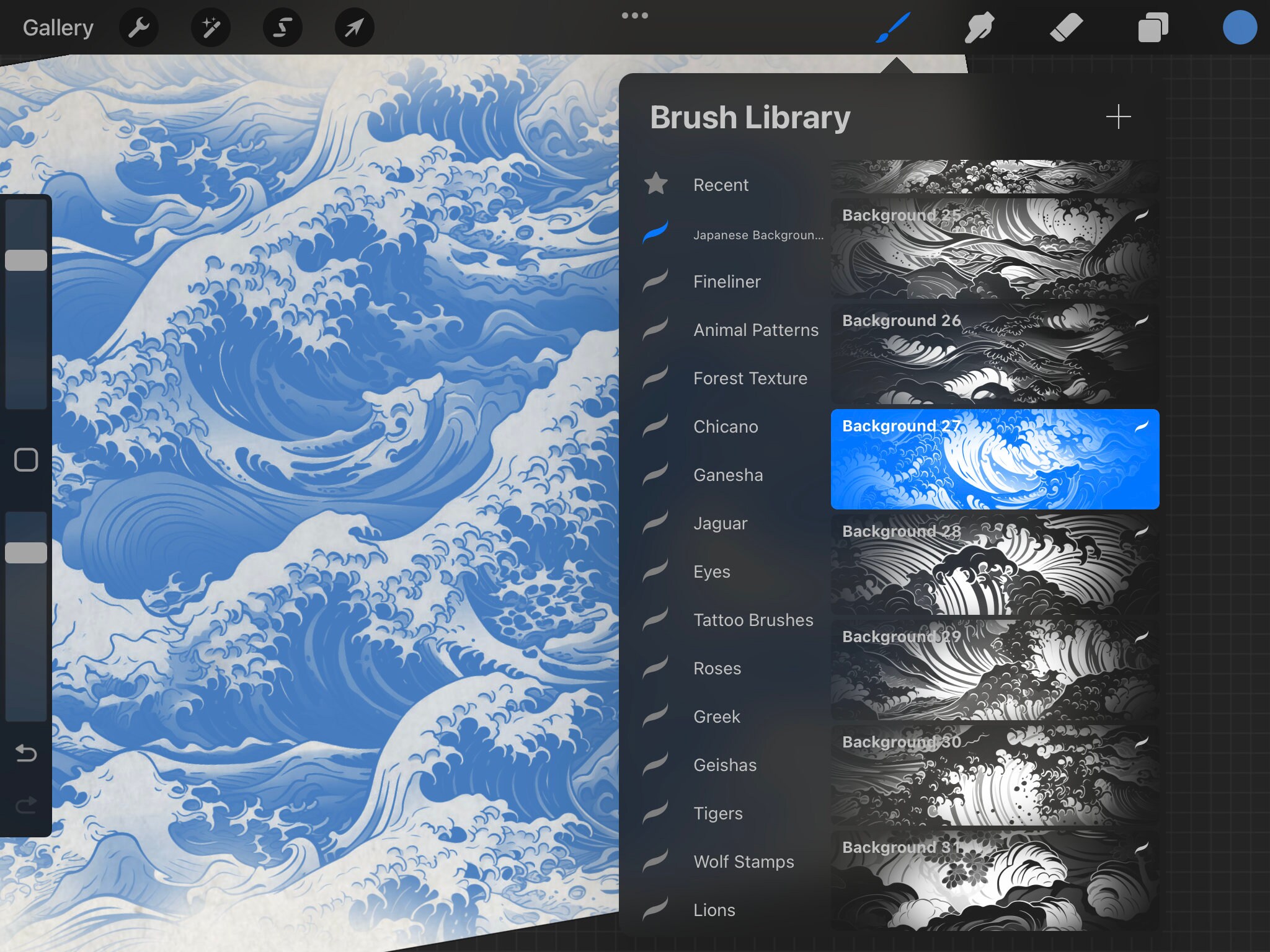Tap the small stroke mark on Background 25
The image size is (1270, 952).
click(1142, 215)
